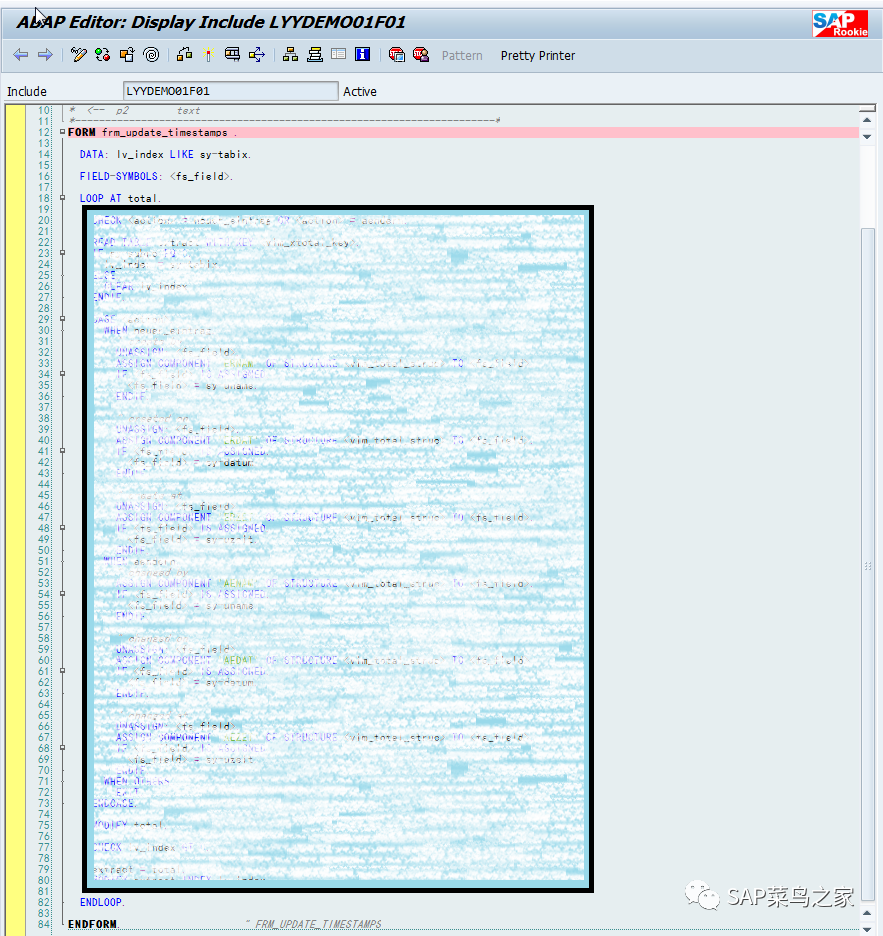This screenshot has width=883, height=936.
Task: Collapse the FORM frm_update_timestamps block
Action: coord(62,132)
